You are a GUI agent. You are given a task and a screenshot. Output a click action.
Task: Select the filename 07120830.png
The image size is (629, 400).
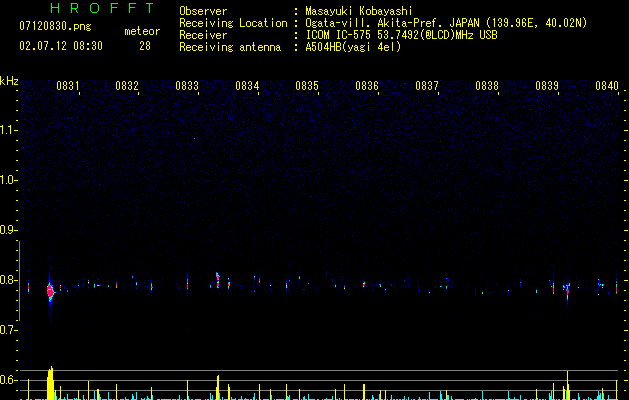tap(55, 27)
